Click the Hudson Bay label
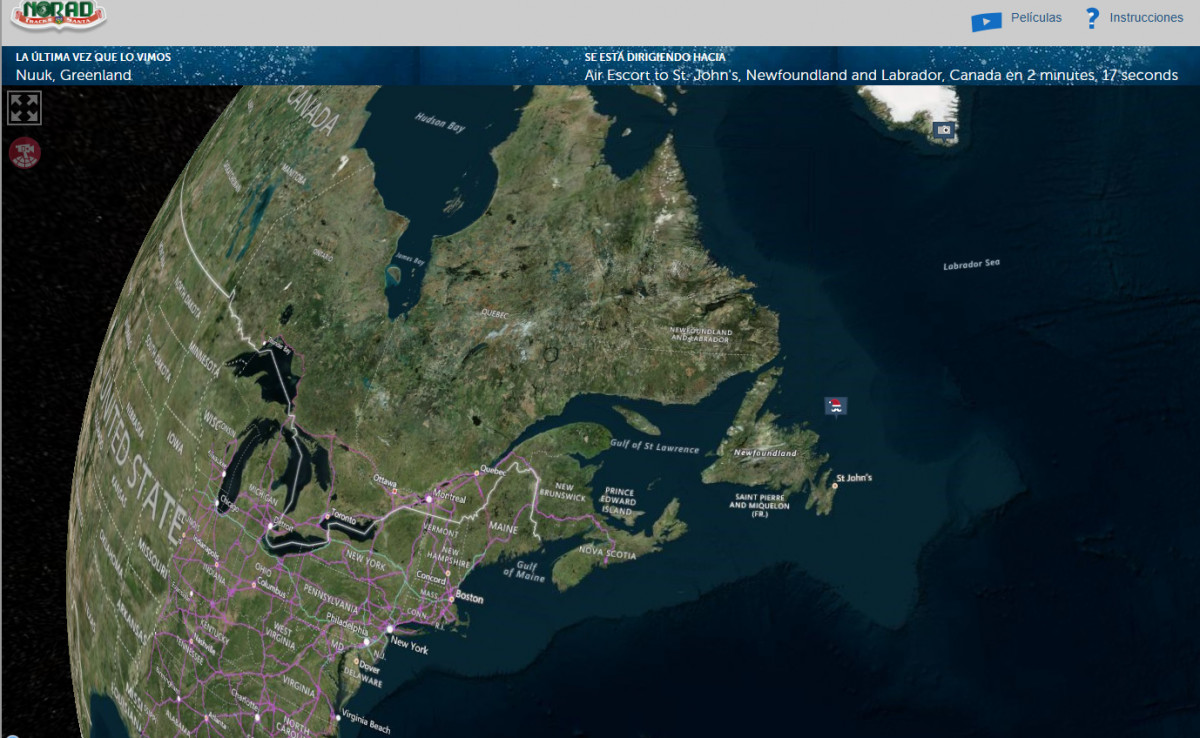 pos(440,122)
